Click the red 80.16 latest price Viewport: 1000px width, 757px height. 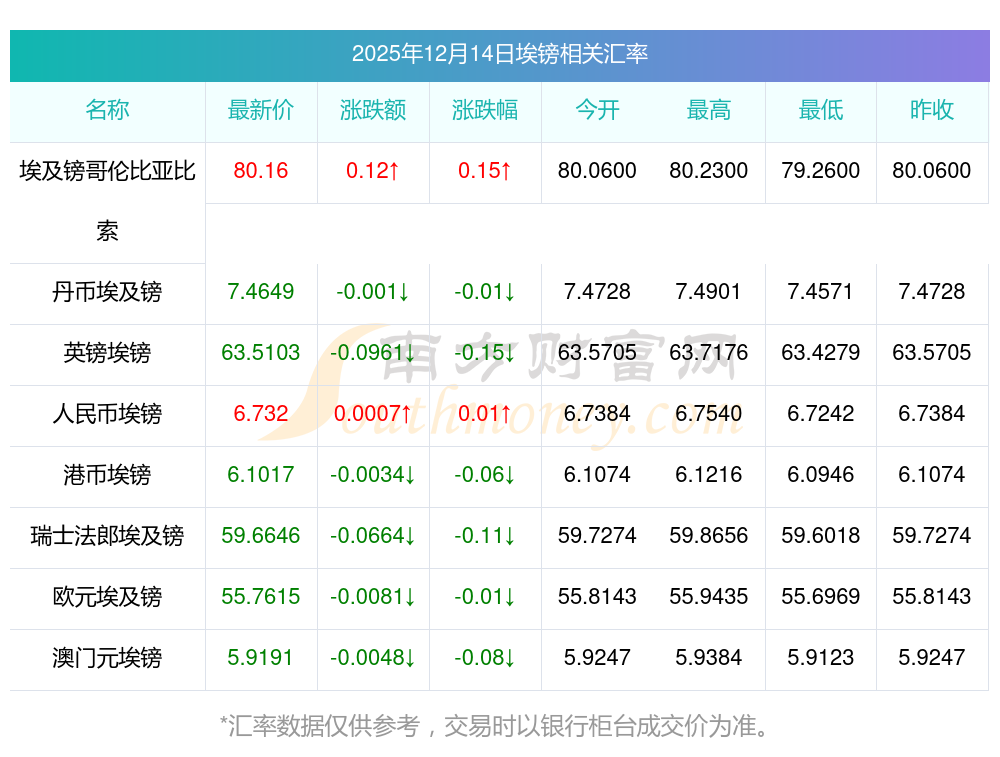pyautogui.click(x=261, y=171)
